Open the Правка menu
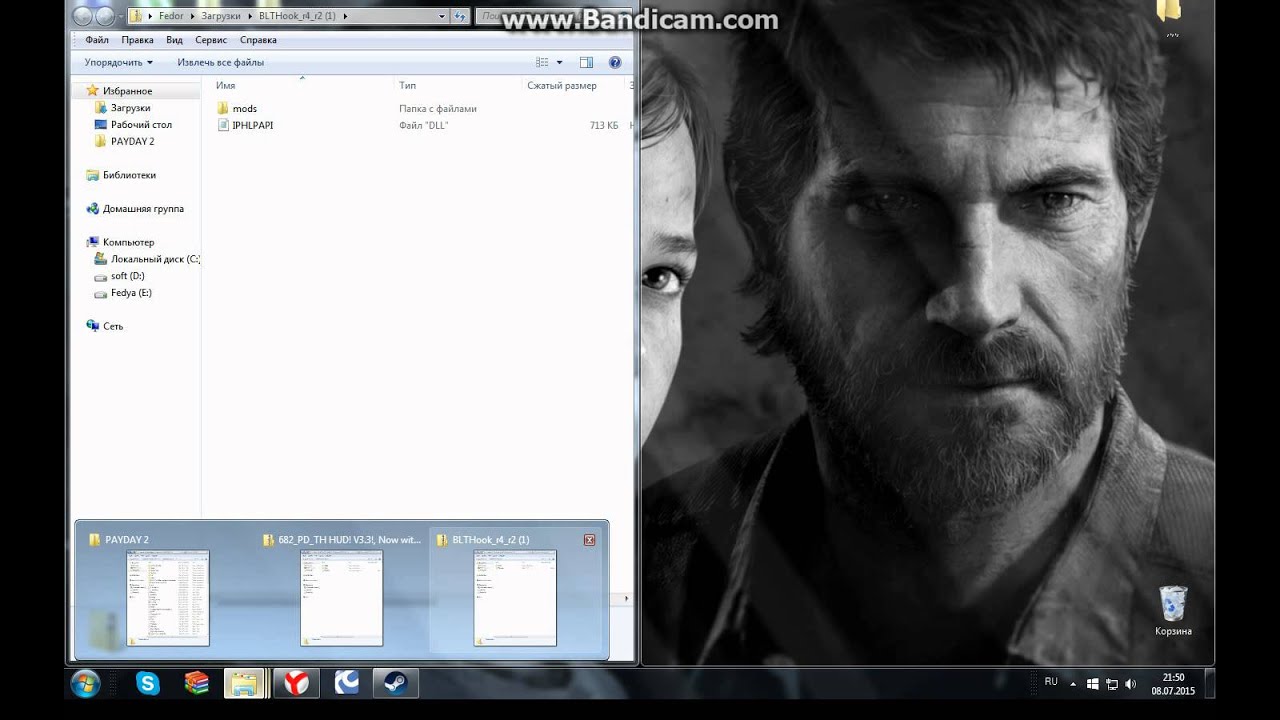This screenshot has width=1280, height=720. 137,40
